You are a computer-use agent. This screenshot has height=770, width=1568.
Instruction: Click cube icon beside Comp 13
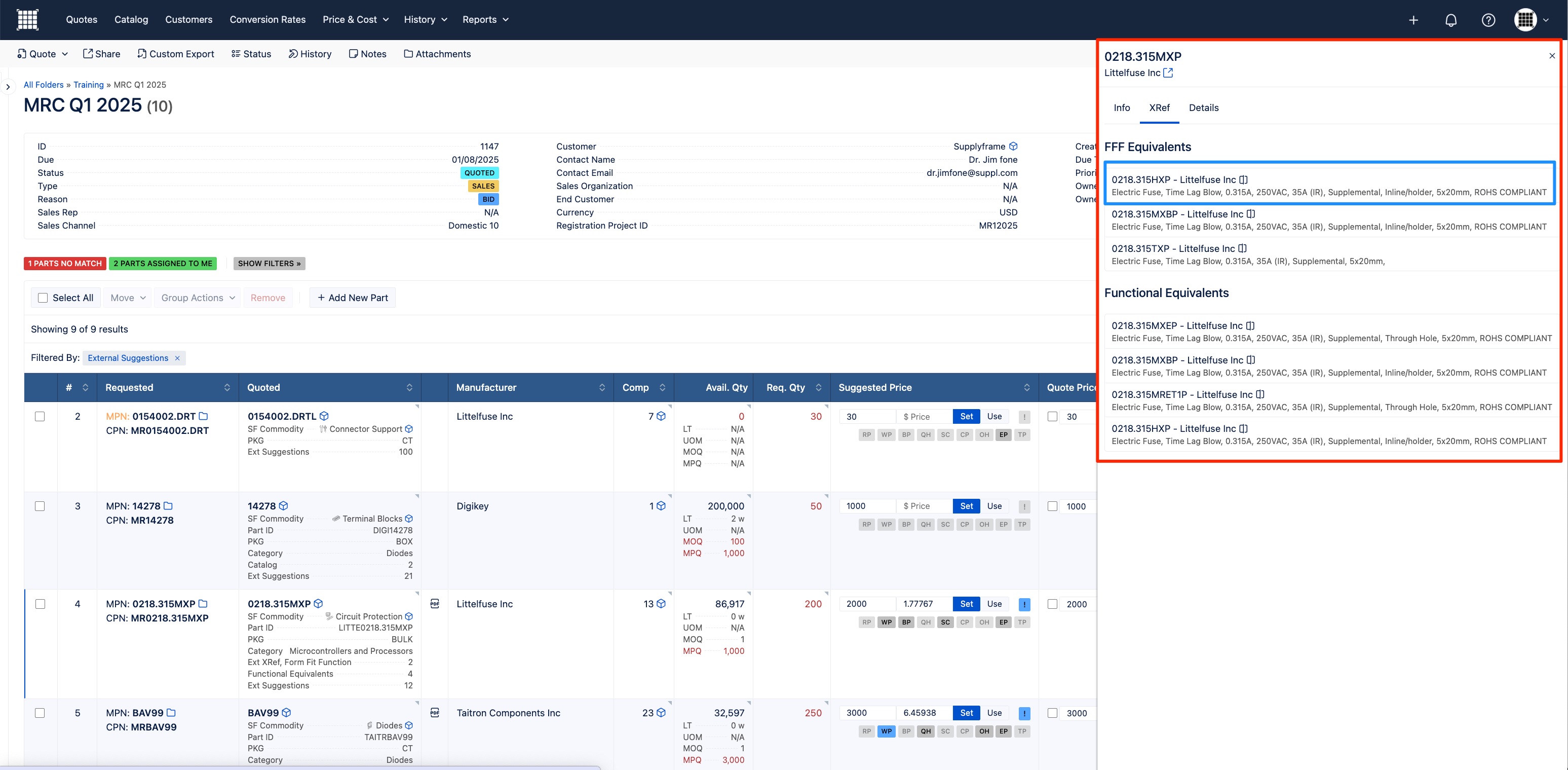(x=661, y=604)
